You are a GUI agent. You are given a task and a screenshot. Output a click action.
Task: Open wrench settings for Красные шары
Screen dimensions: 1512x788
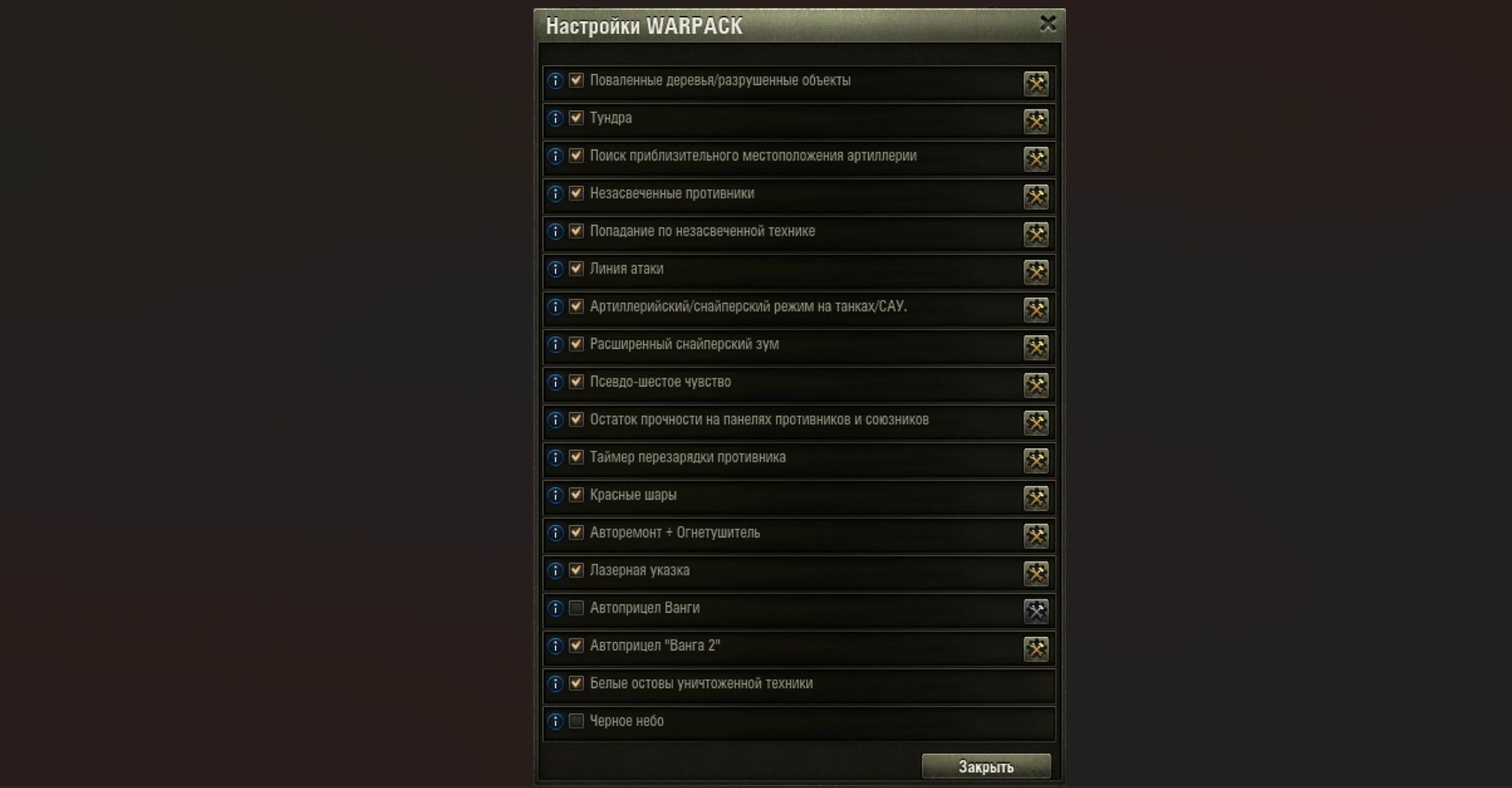(1036, 498)
